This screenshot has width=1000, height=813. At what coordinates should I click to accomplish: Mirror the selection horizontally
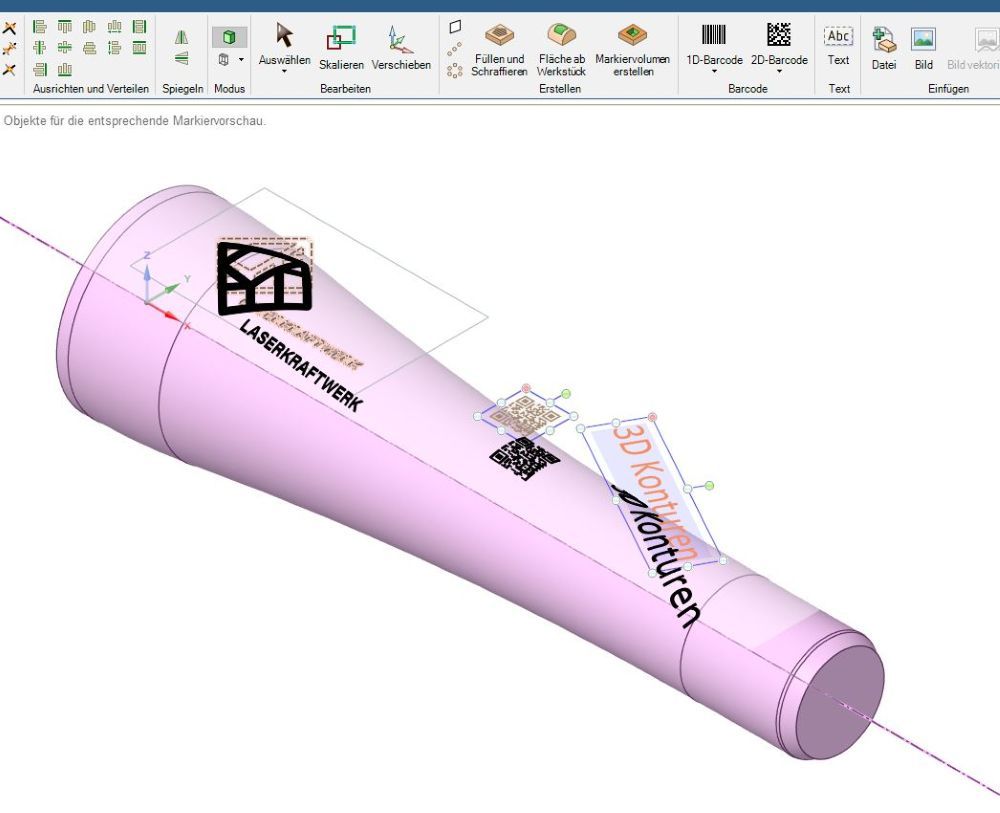pos(182,37)
